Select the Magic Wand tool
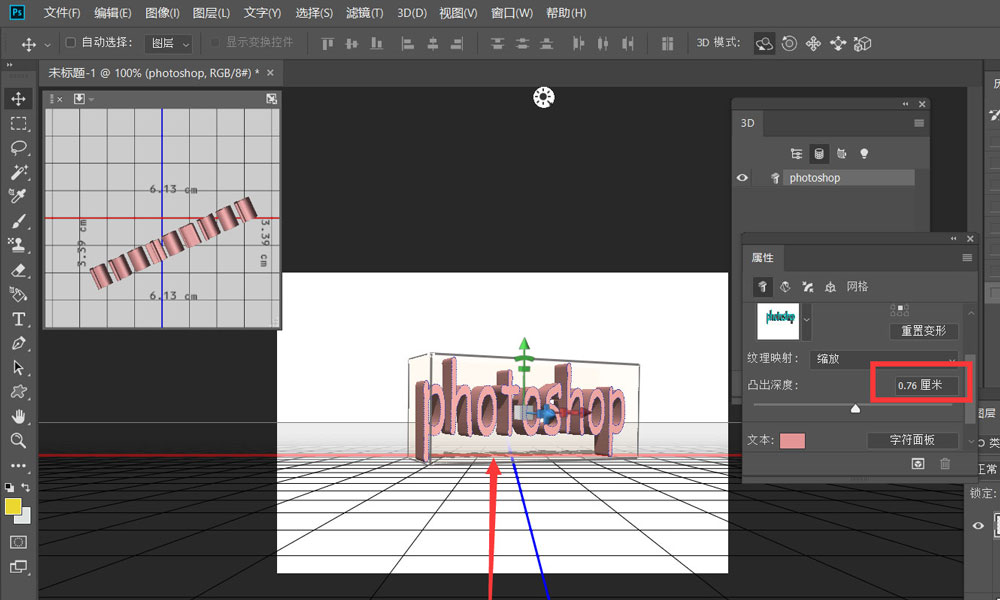This screenshot has width=1000, height=600. [x=18, y=172]
